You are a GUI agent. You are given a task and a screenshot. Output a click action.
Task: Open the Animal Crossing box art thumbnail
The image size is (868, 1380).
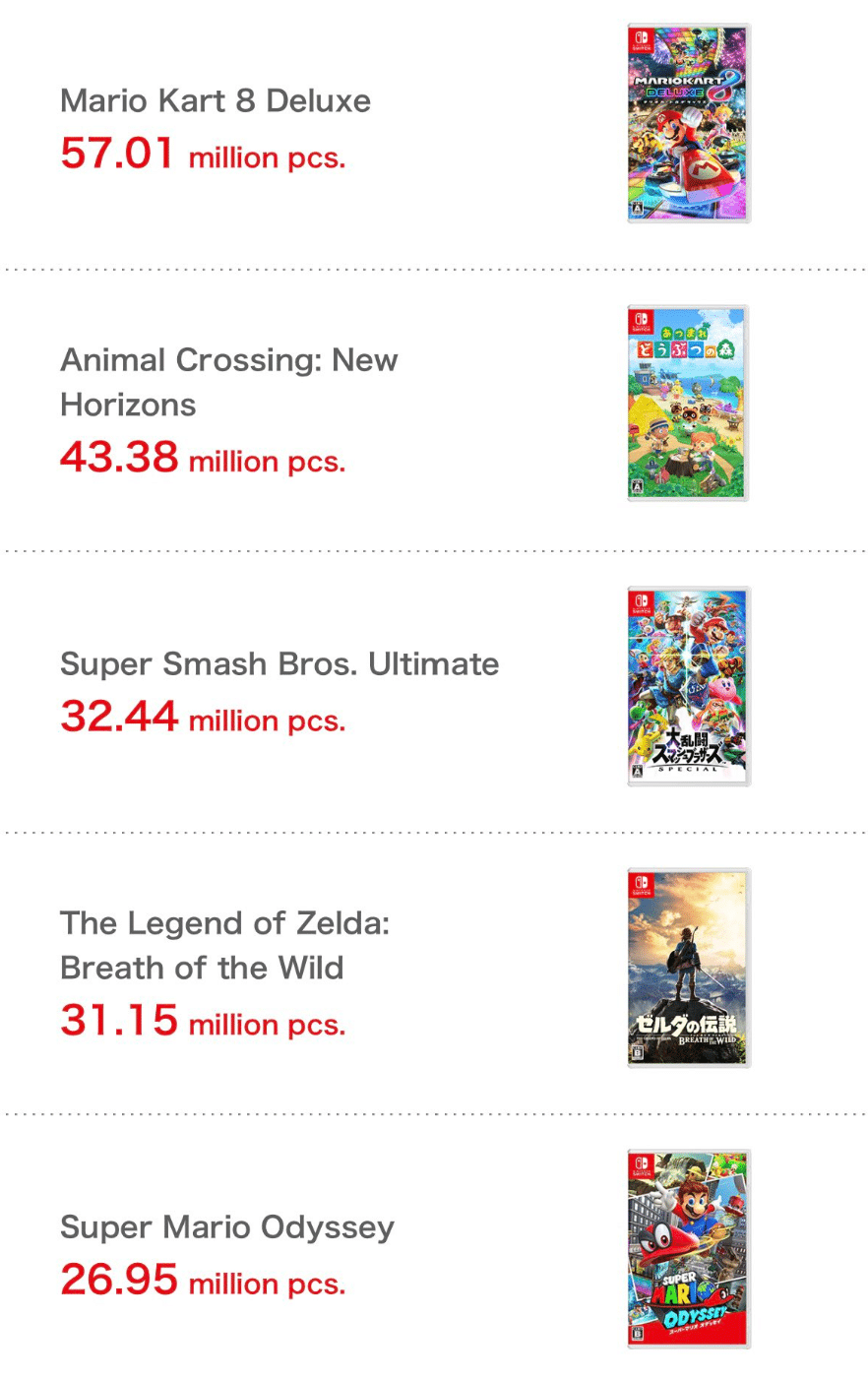(x=688, y=404)
